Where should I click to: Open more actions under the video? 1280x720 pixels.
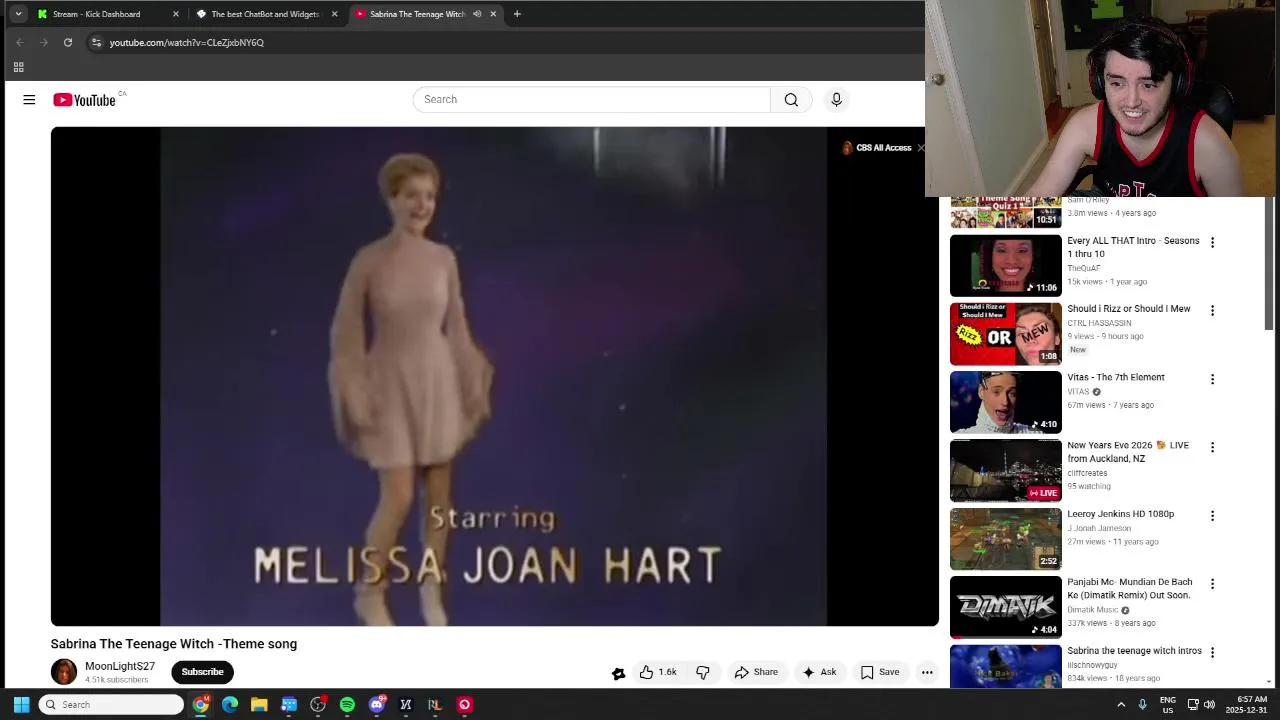pyautogui.click(x=927, y=672)
